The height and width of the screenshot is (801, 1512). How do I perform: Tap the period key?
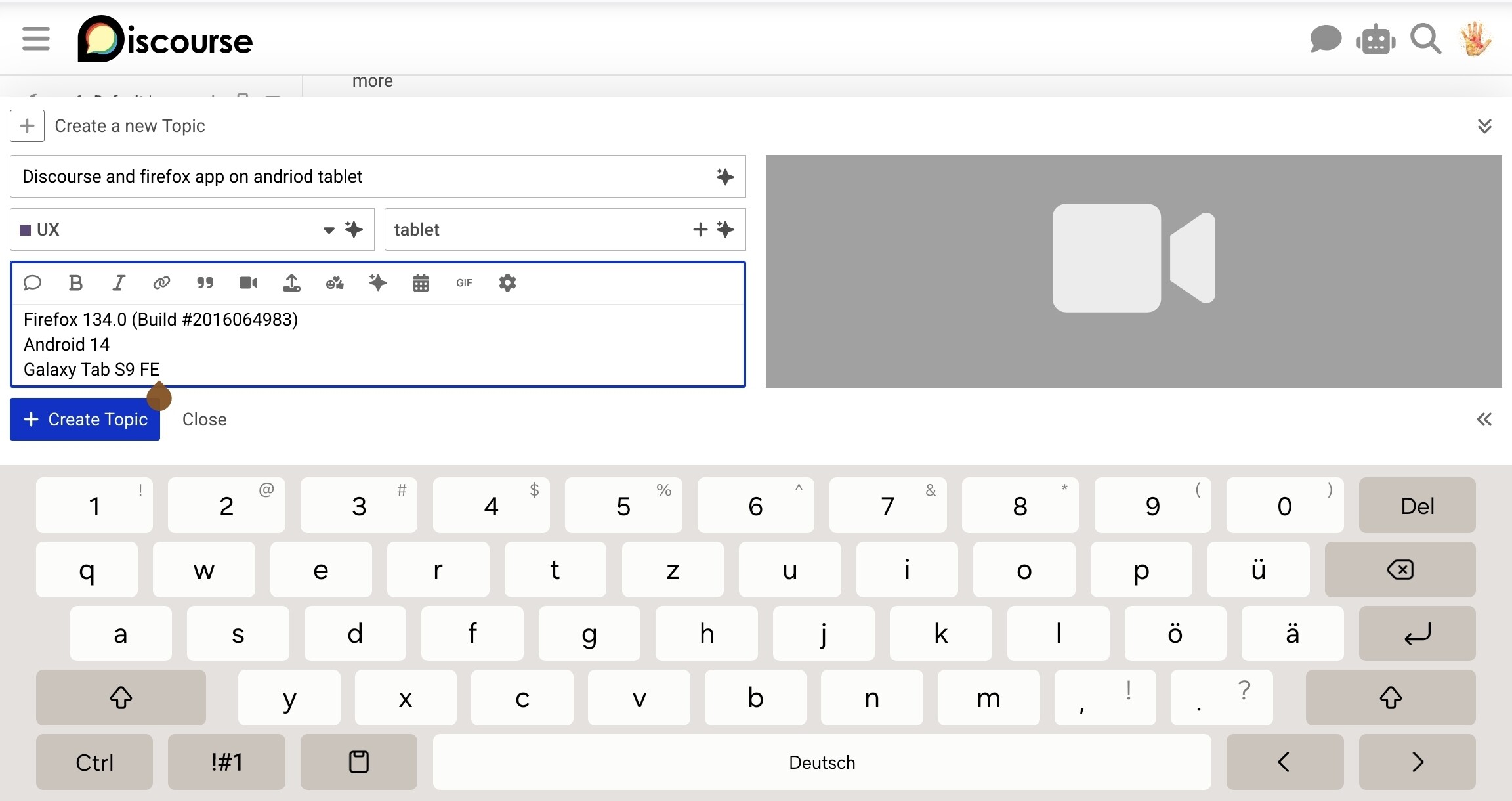click(1221, 697)
